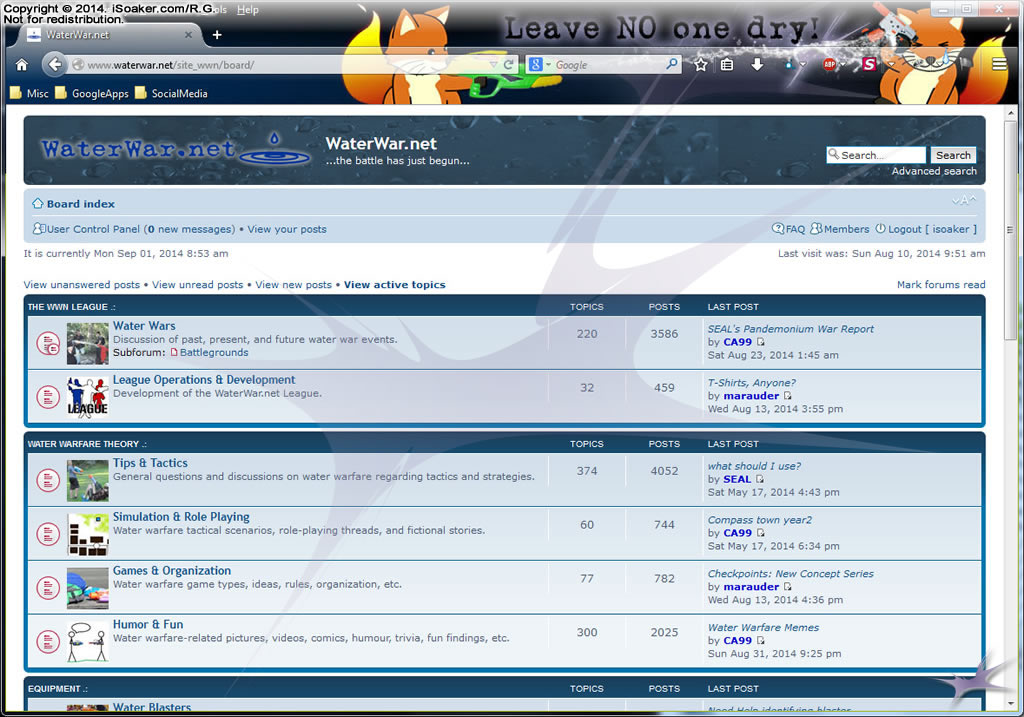The height and width of the screenshot is (717, 1024).
Task: Open the Humor & Fun stick-figure thumbnail
Action: tap(88, 641)
